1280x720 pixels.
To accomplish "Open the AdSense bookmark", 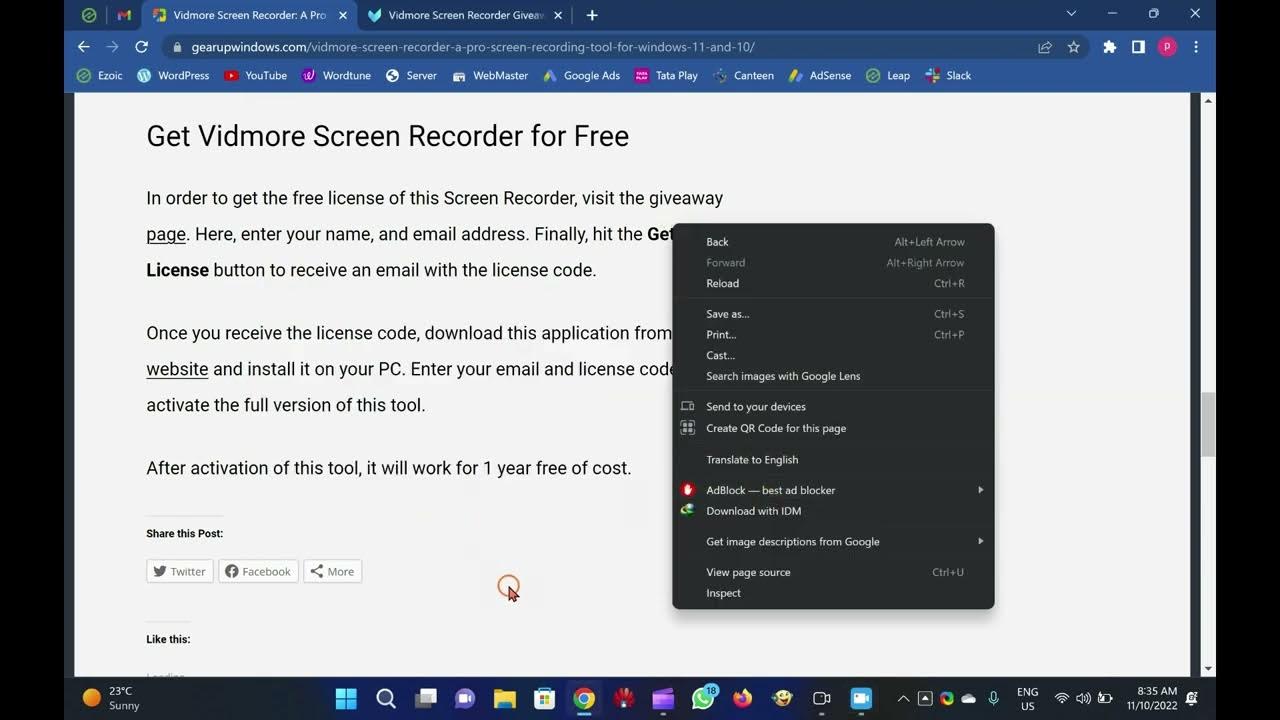I will point(820,76).
